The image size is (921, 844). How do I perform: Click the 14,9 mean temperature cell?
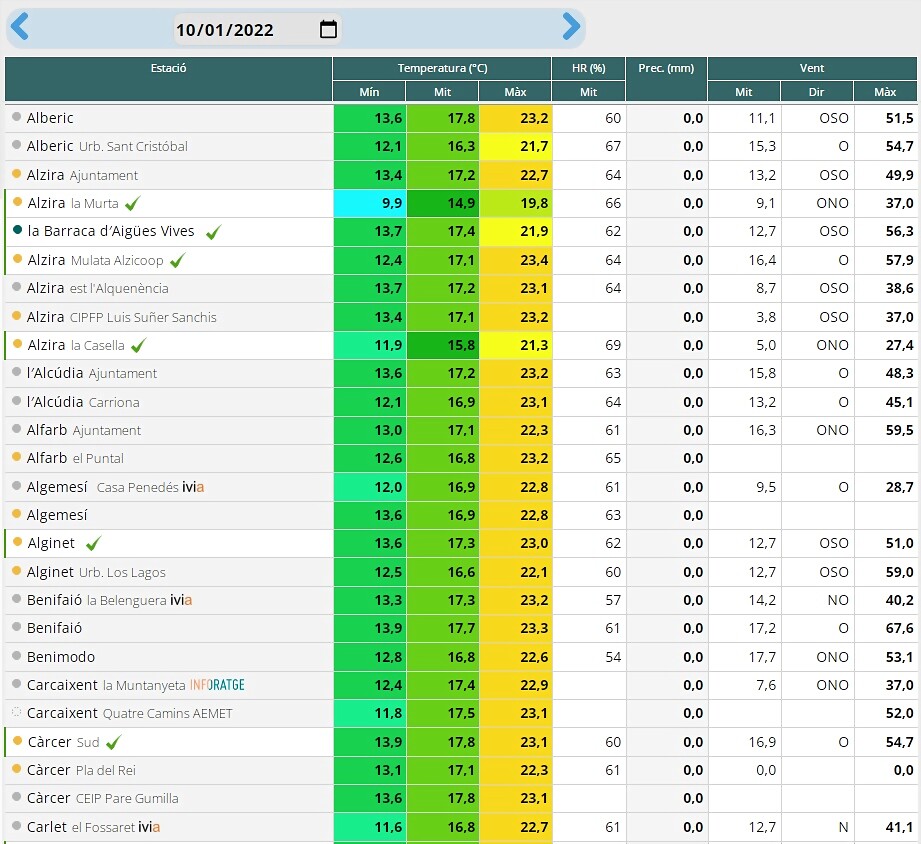click(x=442, y=203)
